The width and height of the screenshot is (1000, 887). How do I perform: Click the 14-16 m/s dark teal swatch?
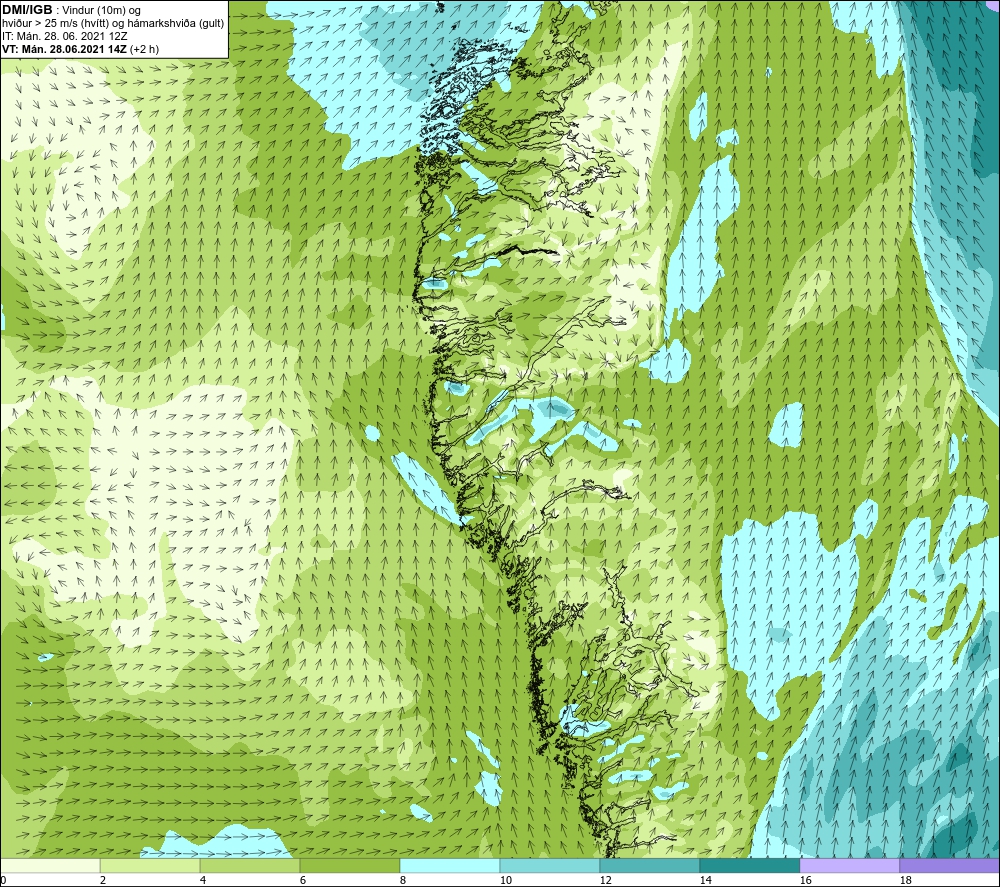(x=749, y=866)
